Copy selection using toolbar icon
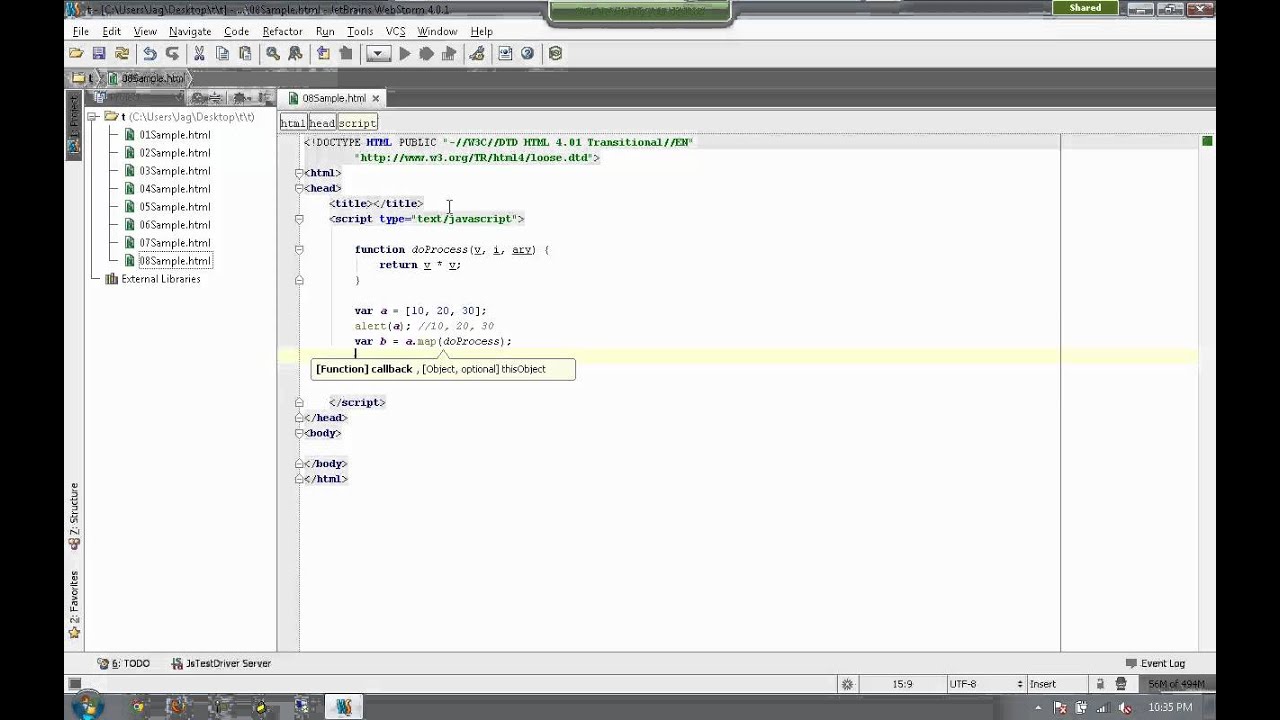1280x720 pixels. coord(222,54)
